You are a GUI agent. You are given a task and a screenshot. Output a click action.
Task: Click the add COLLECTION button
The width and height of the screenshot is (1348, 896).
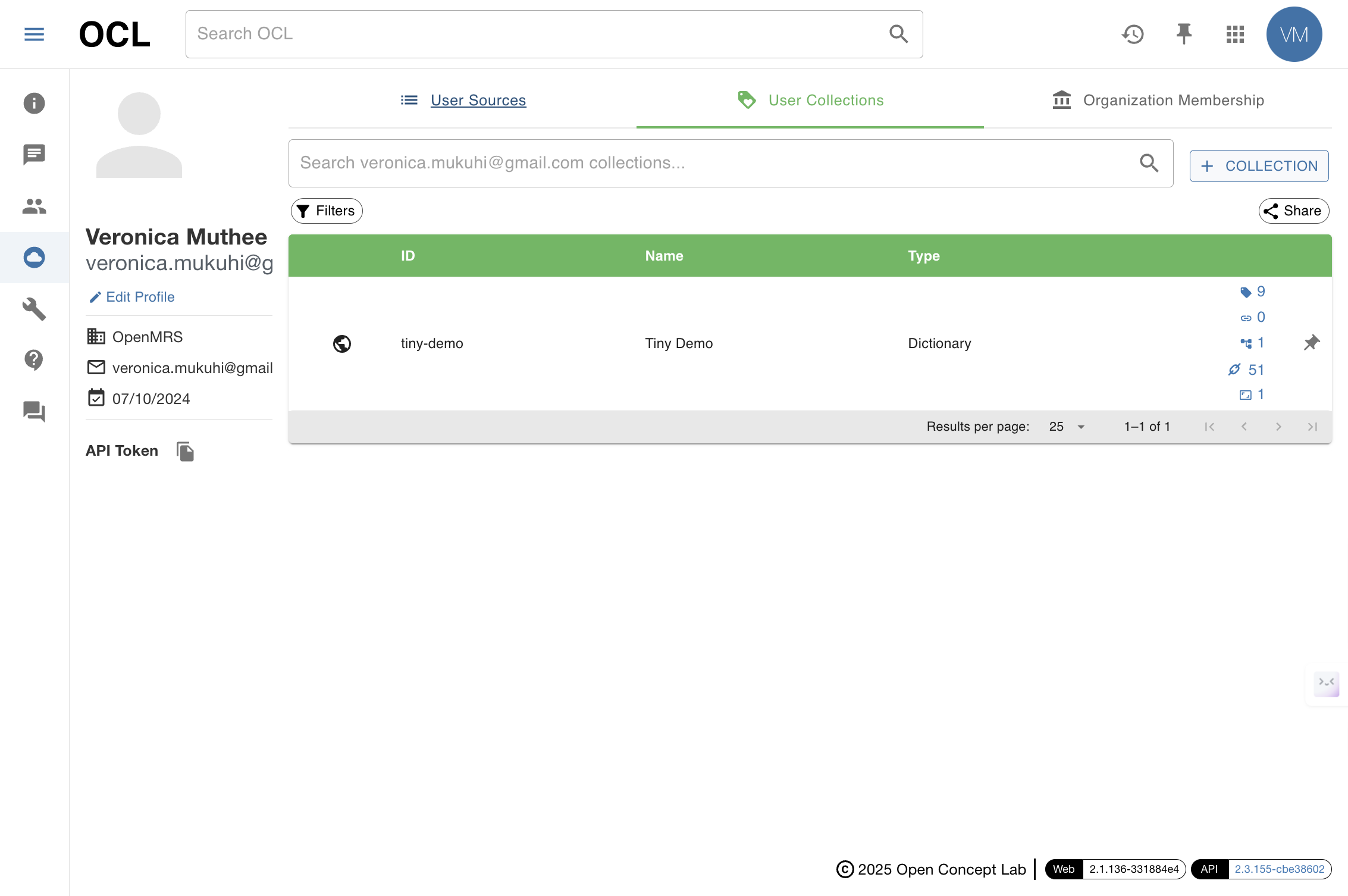(x=1259, y=166)
